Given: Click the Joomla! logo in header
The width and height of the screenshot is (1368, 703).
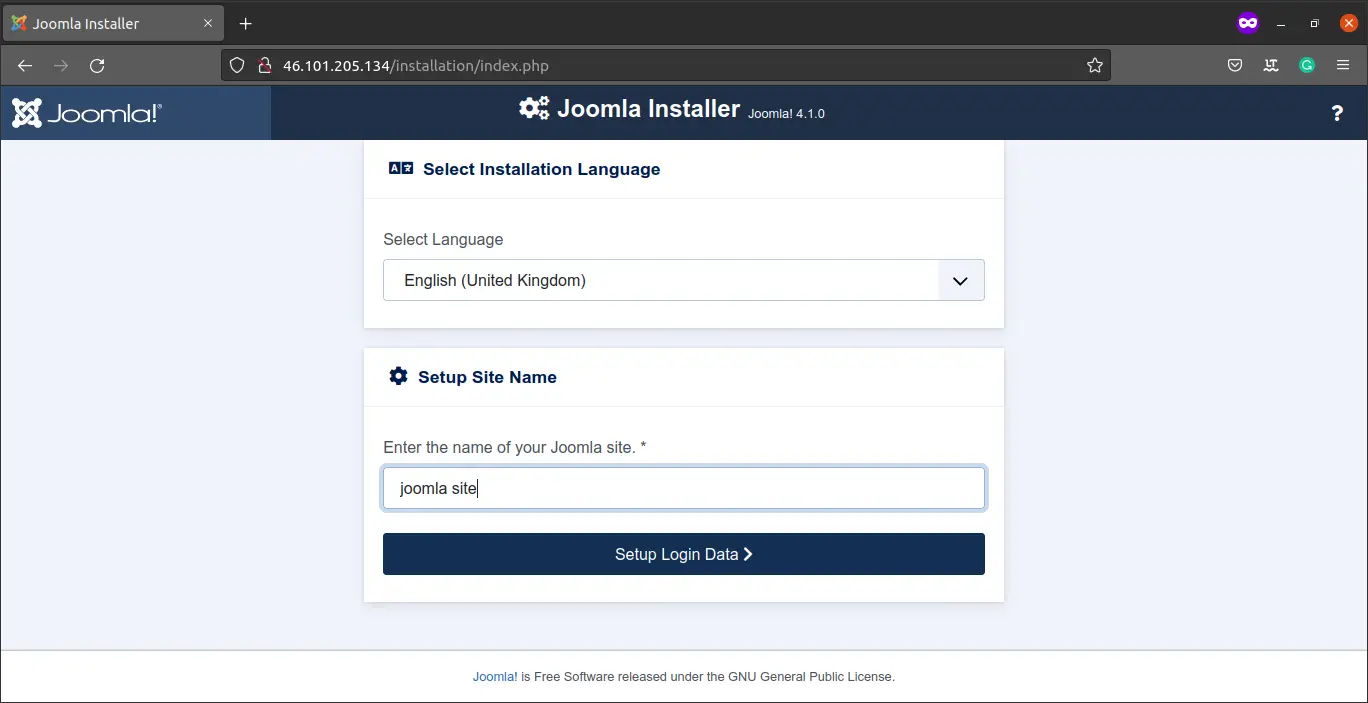Looking at the screenshot, I should 87,113.
